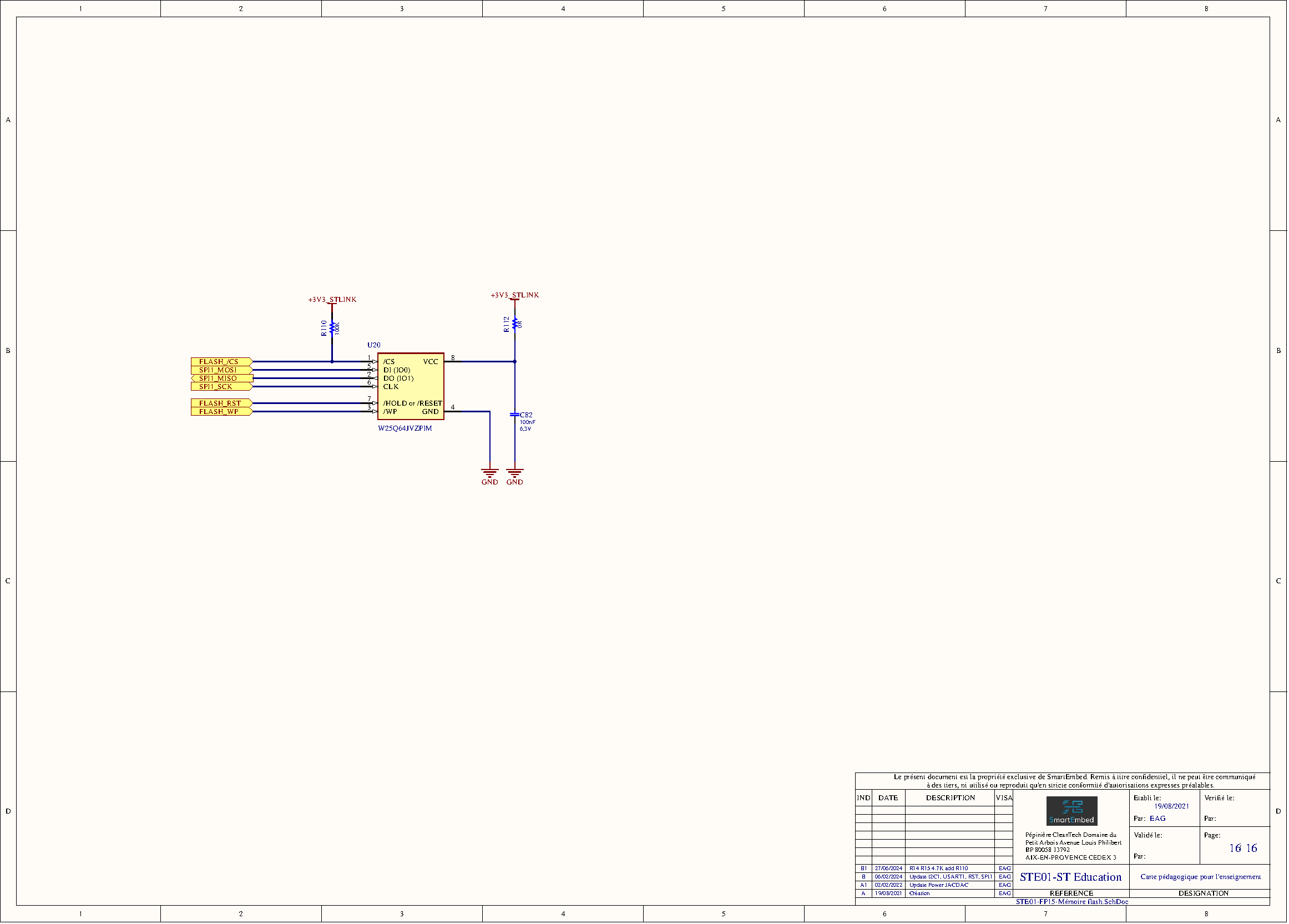This screenshot has width=1289, height=924.
Task: Click the B1 revision row description
Action: pos(938,869)
